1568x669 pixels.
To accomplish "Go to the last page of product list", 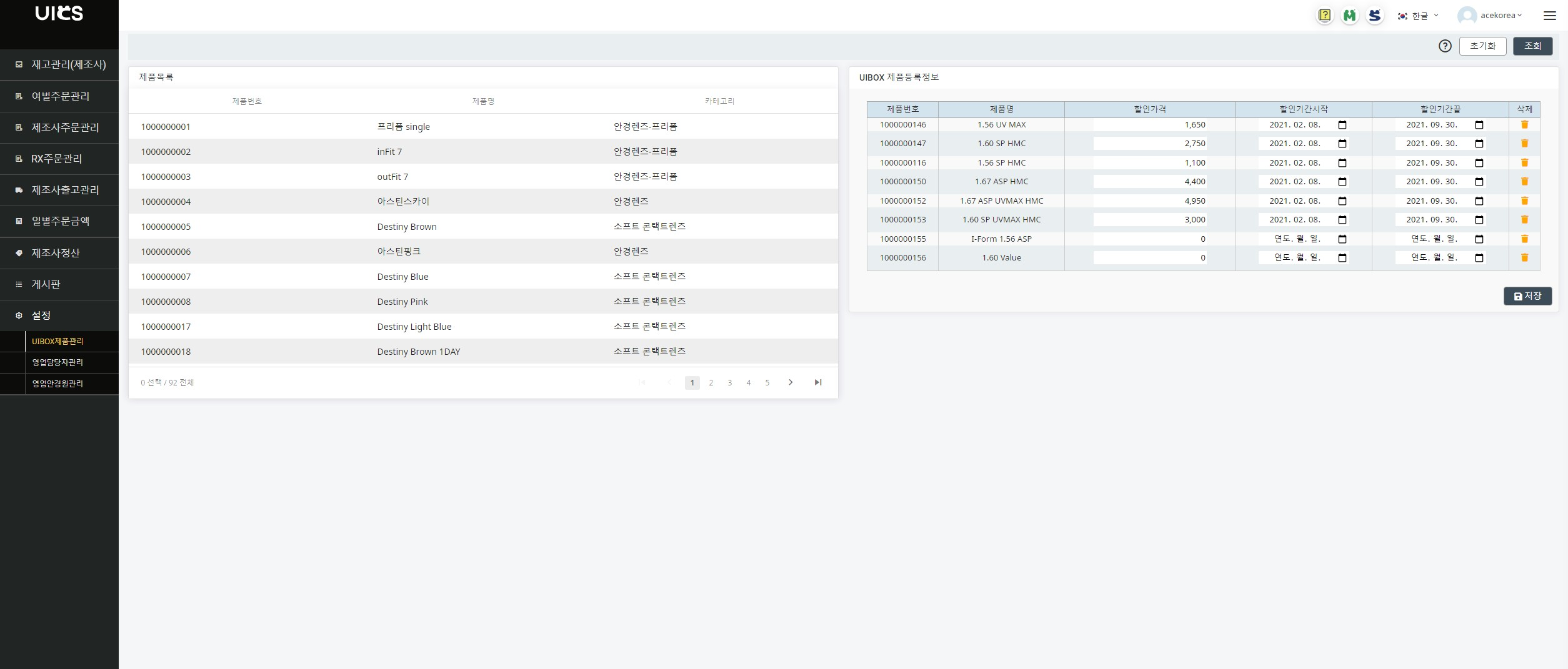I will tap(817, 382).
